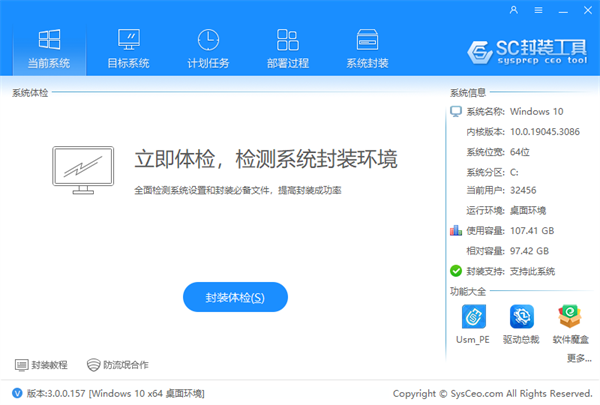The image size is (600, 405).
Task: Click the 防流氓合作 link
Action: click(118, 364)
